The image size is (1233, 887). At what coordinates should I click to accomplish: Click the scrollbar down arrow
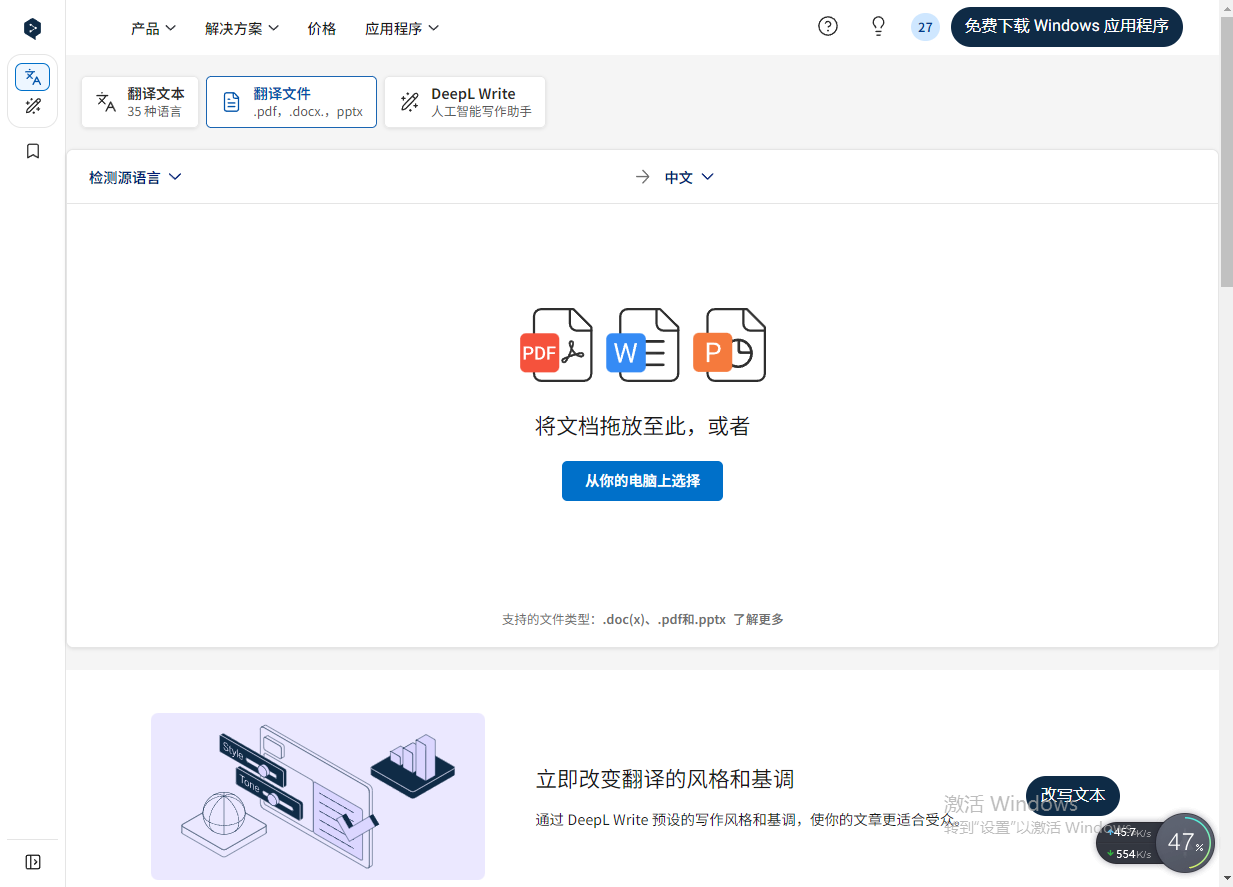(1226, 879)
